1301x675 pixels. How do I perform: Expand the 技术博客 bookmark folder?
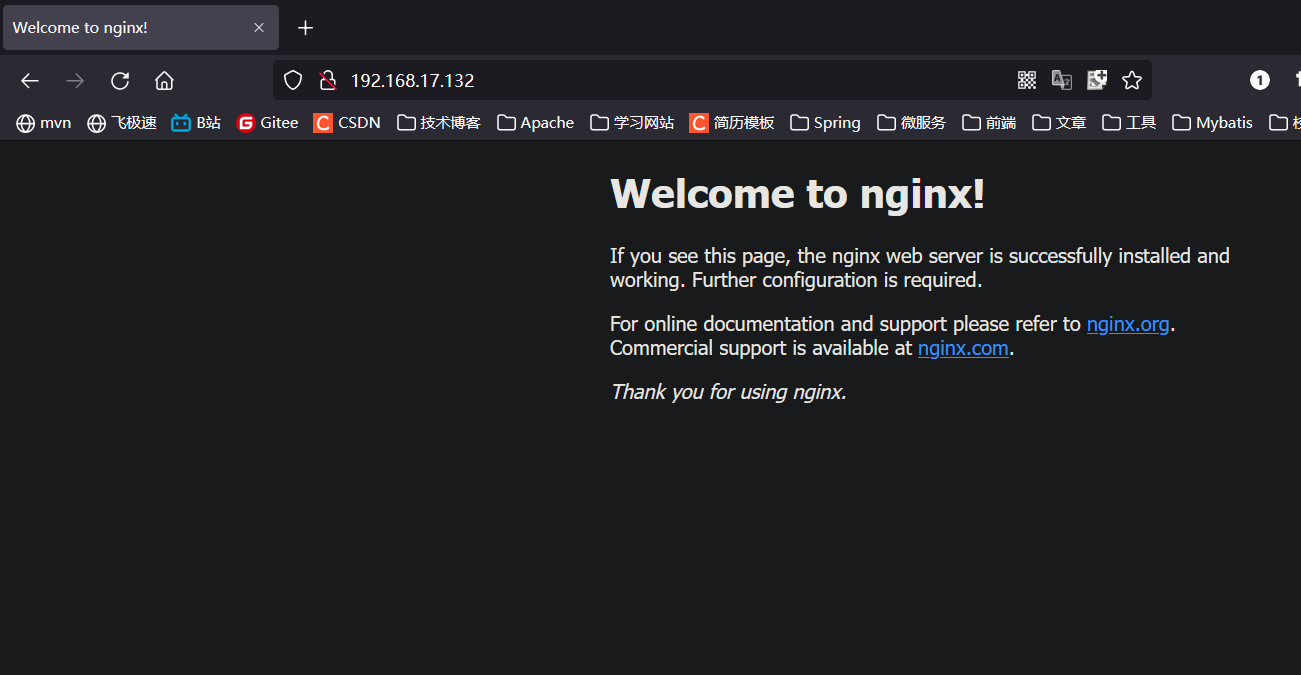point(439,123)
